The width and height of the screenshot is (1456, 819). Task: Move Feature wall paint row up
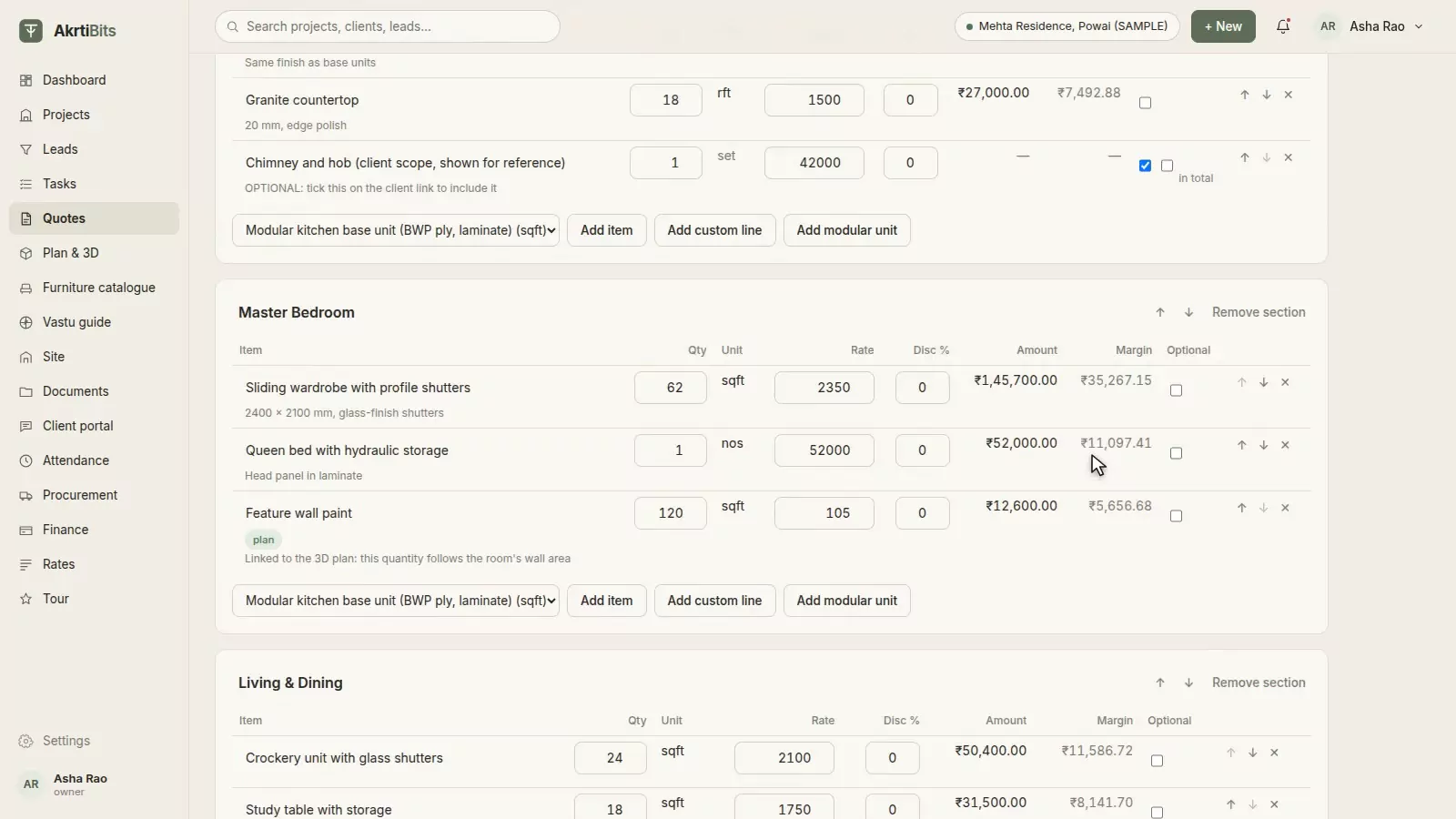1242,508
